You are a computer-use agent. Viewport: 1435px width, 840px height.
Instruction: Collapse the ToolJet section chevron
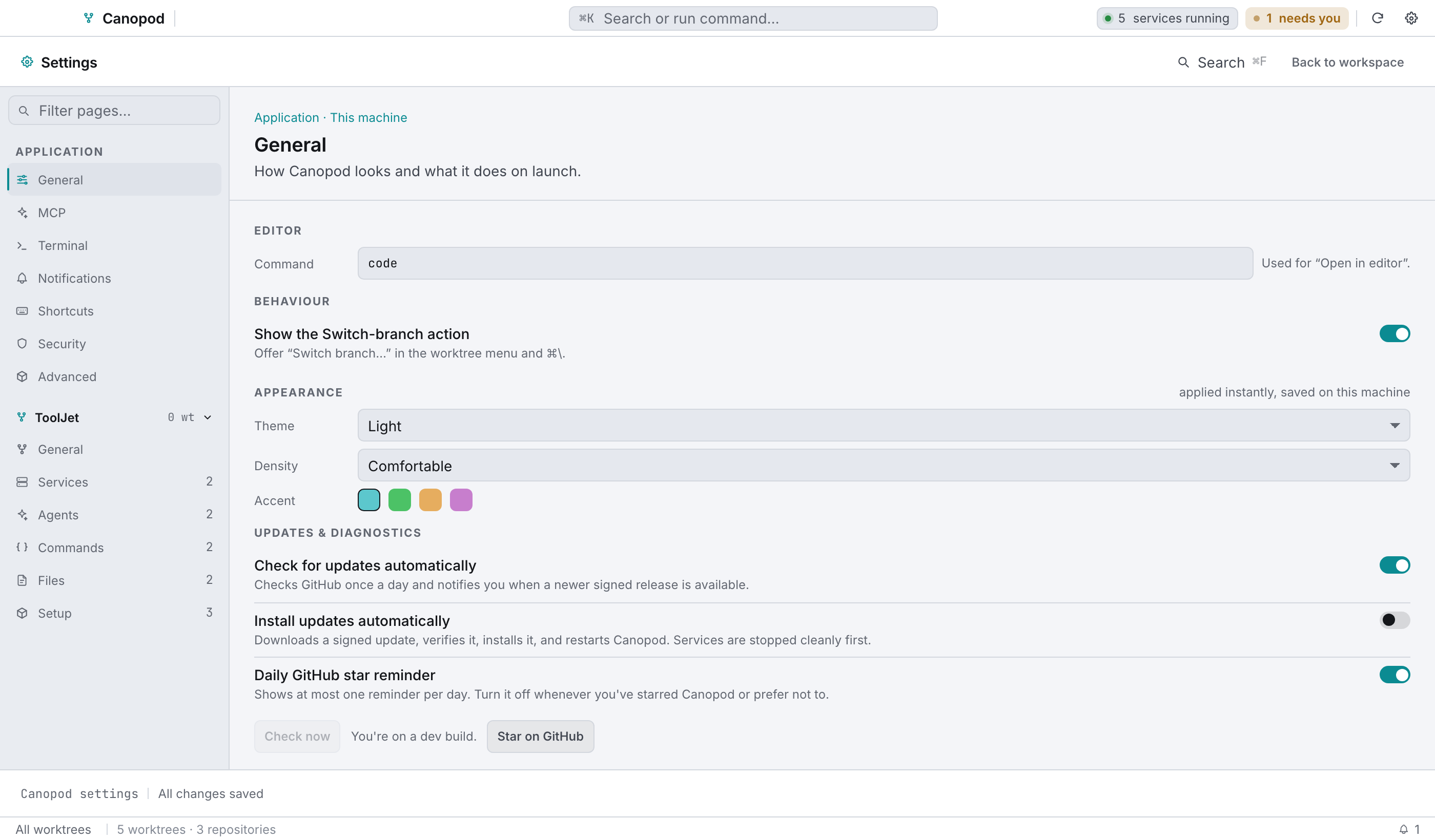[208, 417]
